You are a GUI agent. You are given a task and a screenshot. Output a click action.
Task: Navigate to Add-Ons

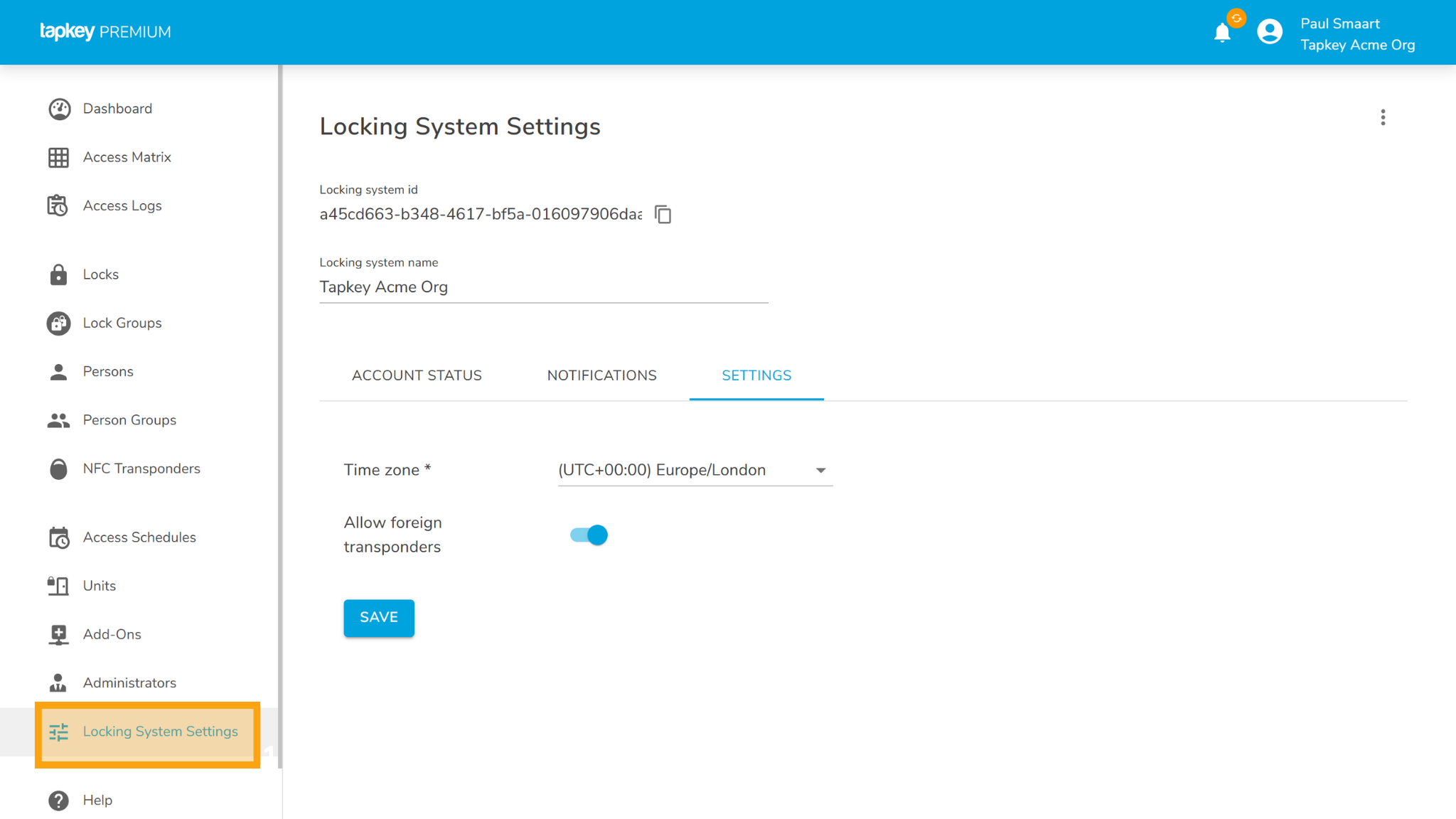pos(112,634)
